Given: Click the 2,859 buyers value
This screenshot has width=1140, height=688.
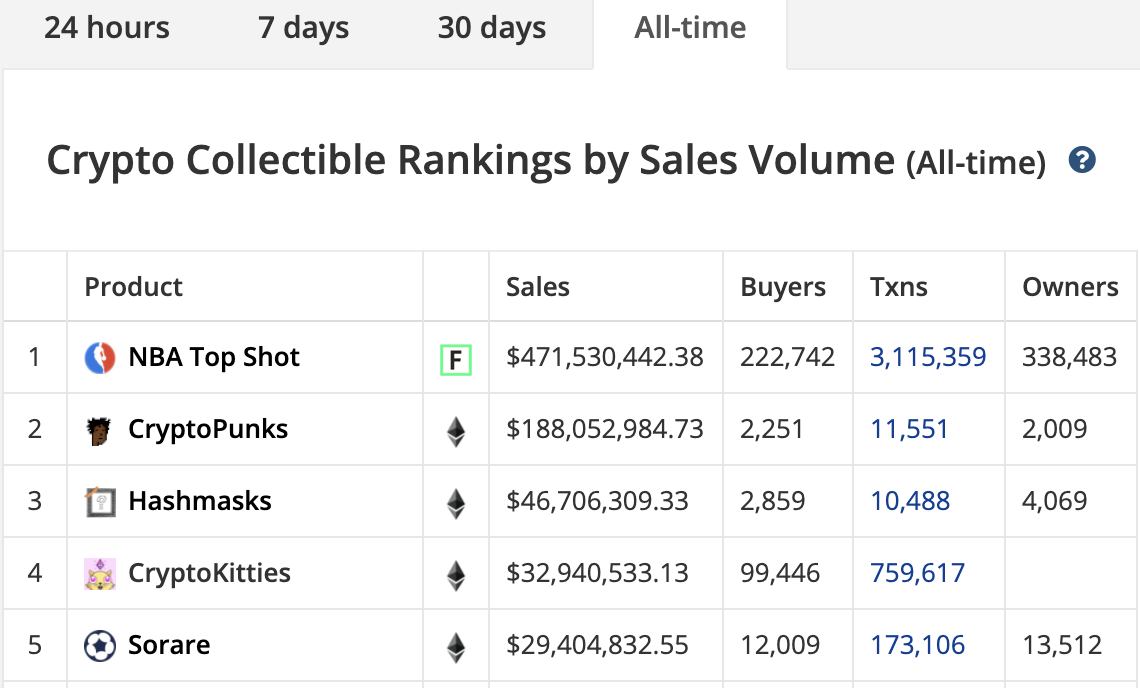Looking at the screenshot, I should point(772,501).
